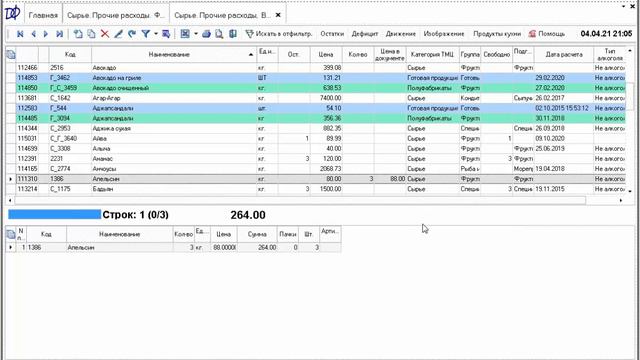Switch to the 'Главная' tab

coord(43,15)
